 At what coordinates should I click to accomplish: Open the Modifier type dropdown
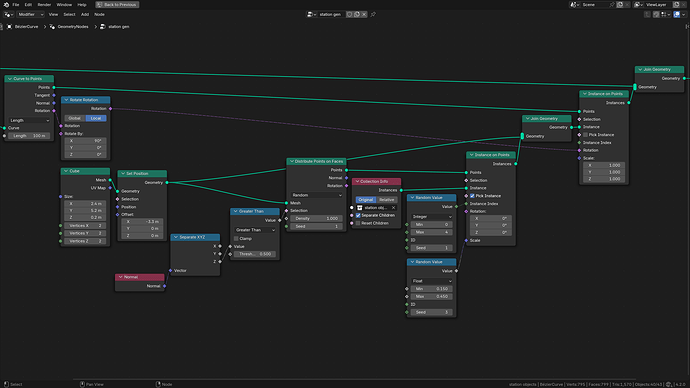(x=30, y=15)
